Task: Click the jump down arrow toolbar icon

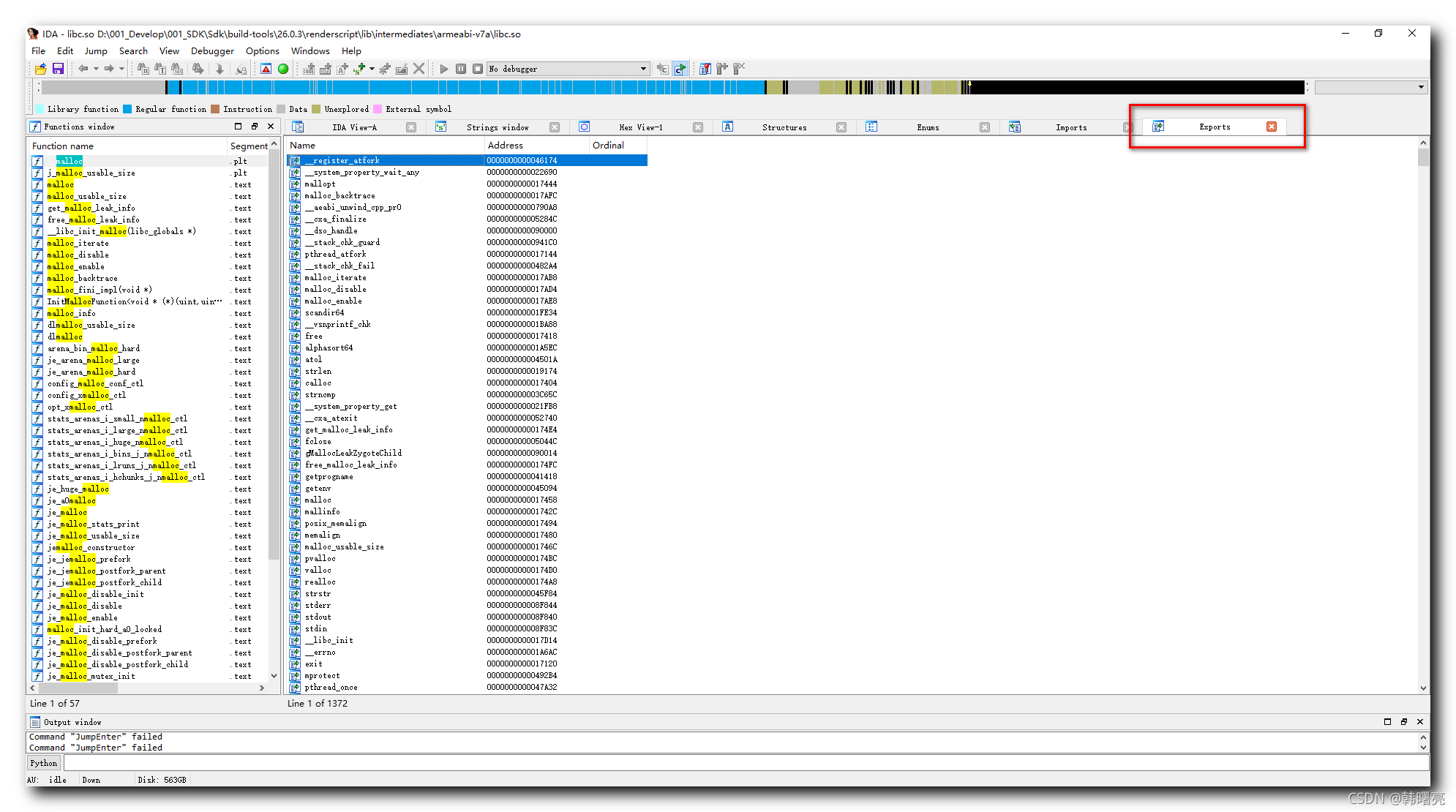Action: point(219,69)
